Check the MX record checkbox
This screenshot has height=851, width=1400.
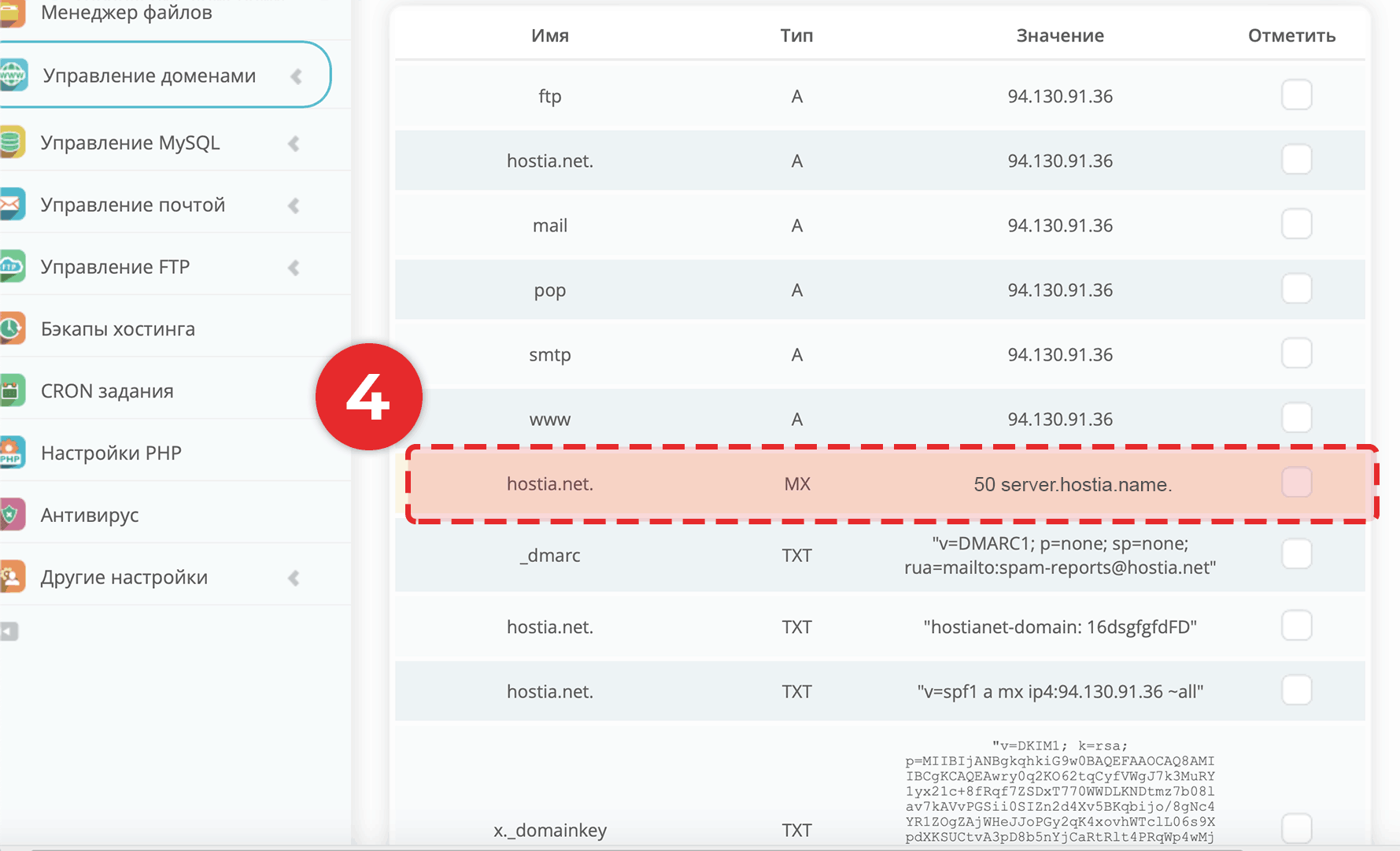1296,483
